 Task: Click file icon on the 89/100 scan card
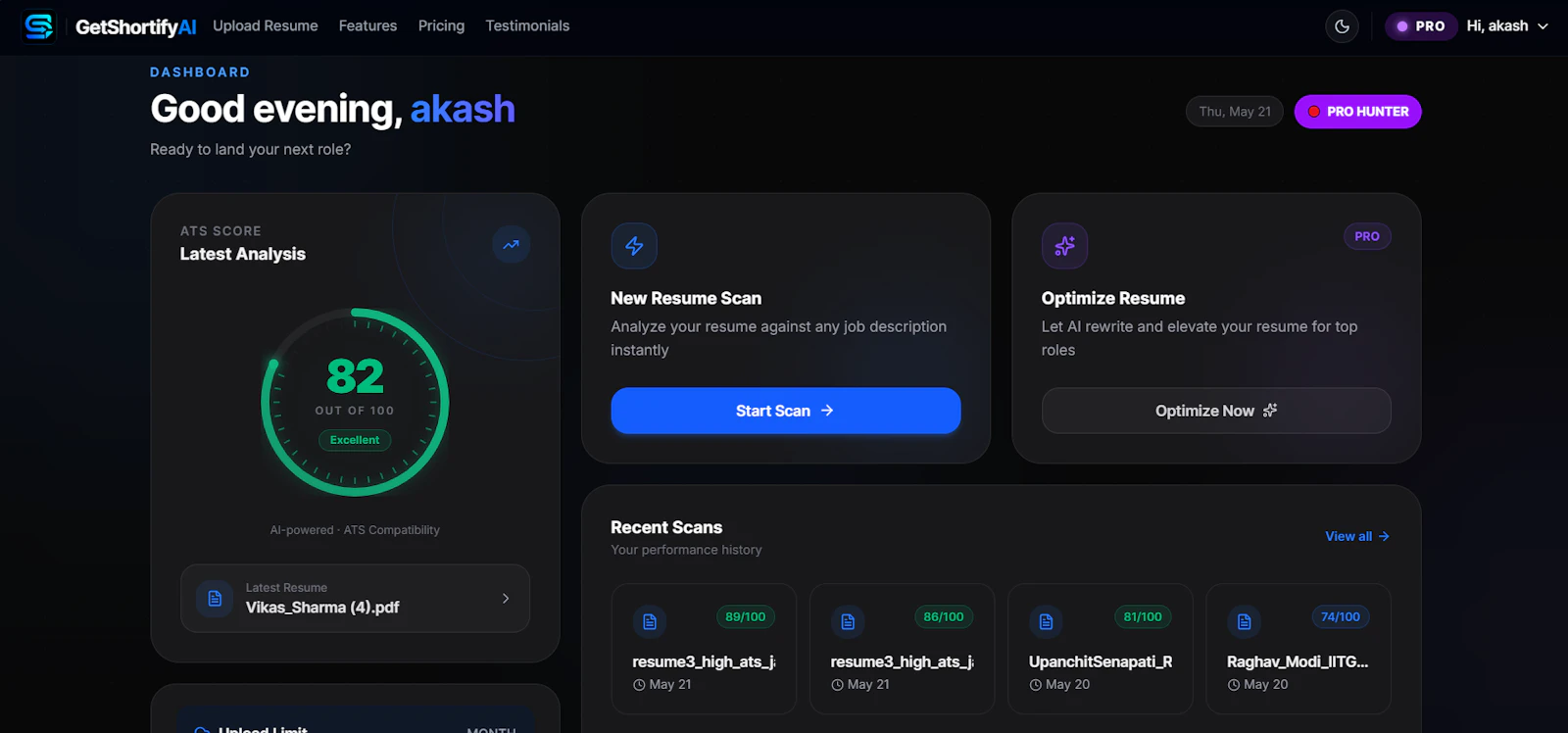(650, 621)
